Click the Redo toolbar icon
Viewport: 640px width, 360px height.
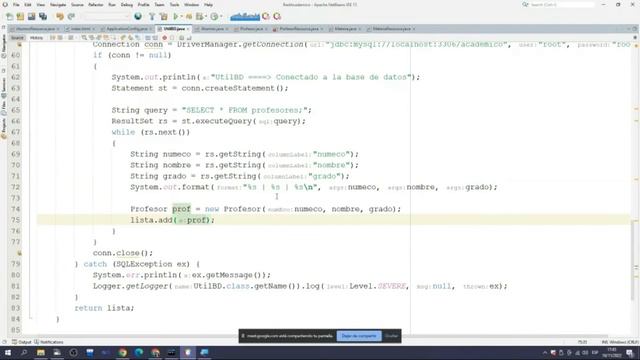tap(71, 16)
